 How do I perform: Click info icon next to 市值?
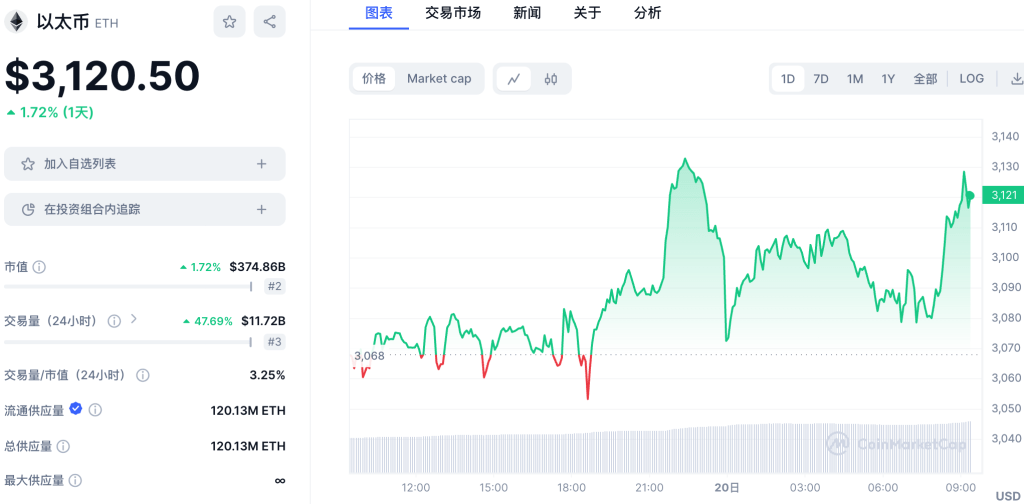coord(39,267)
